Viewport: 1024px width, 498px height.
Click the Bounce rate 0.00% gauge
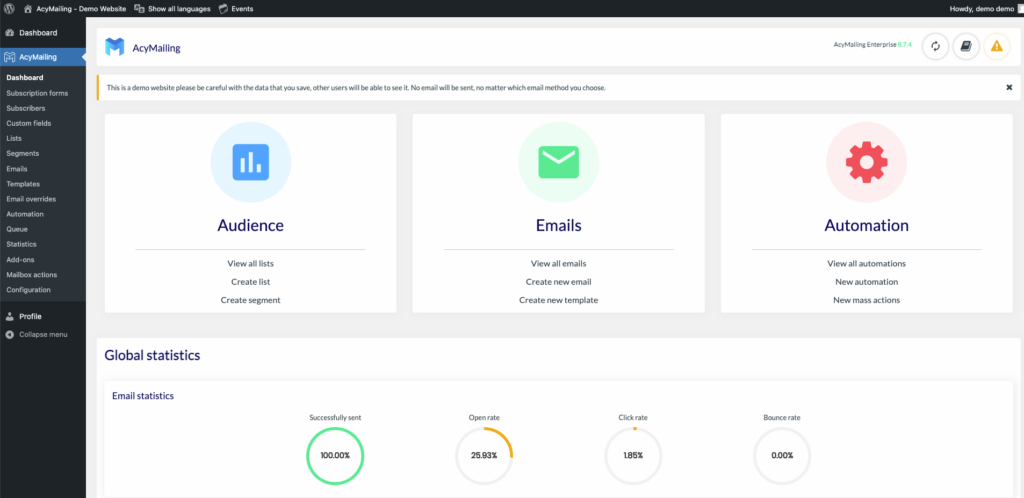[782, 456]
